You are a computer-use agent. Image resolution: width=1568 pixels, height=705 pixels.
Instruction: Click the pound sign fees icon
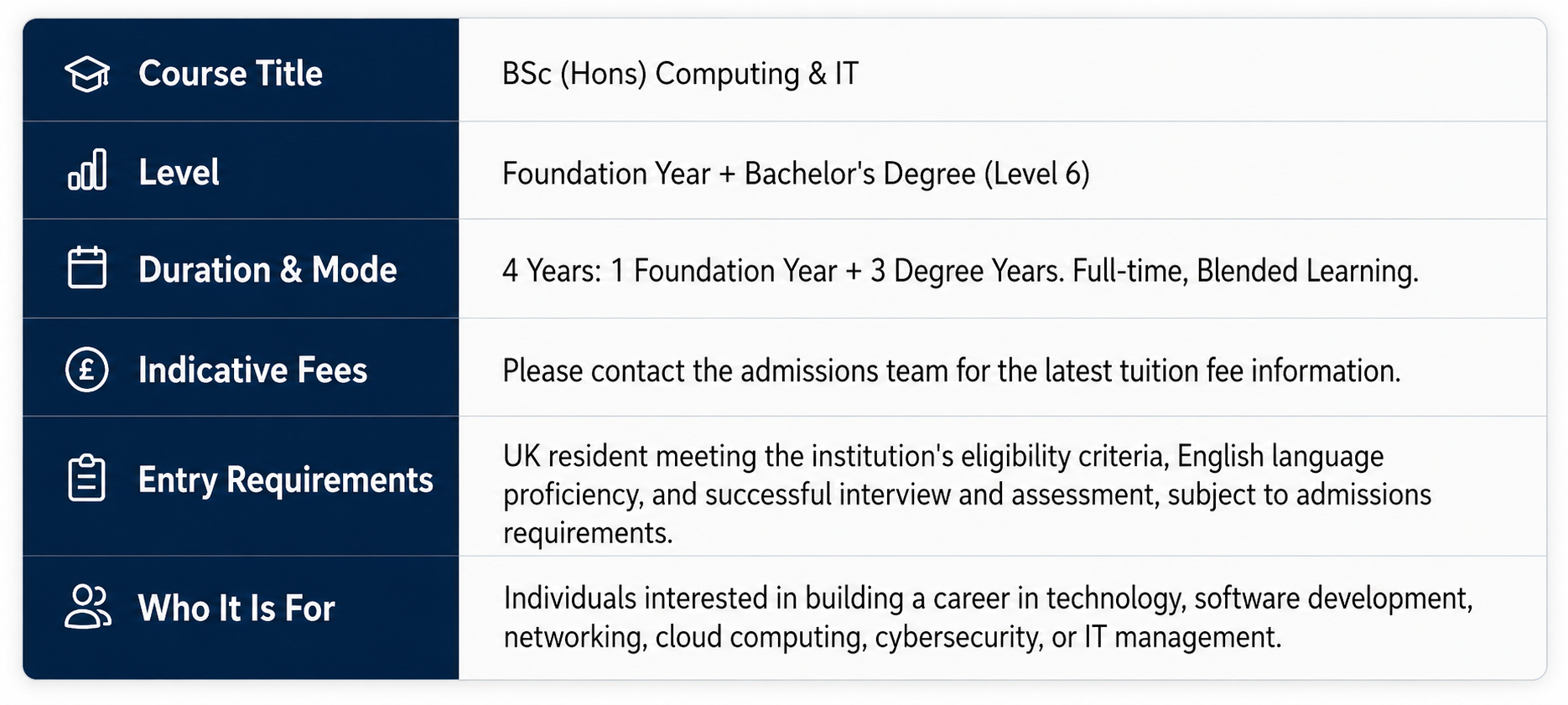tap(87, 370)
